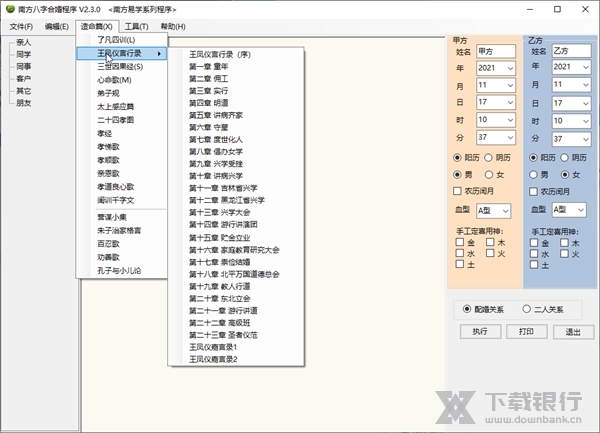Image resolution: width=600 pixels, height=433 pixels.
Task: Check 农历闰月 in 乙方 panel
Action: (x=533, y=191)
